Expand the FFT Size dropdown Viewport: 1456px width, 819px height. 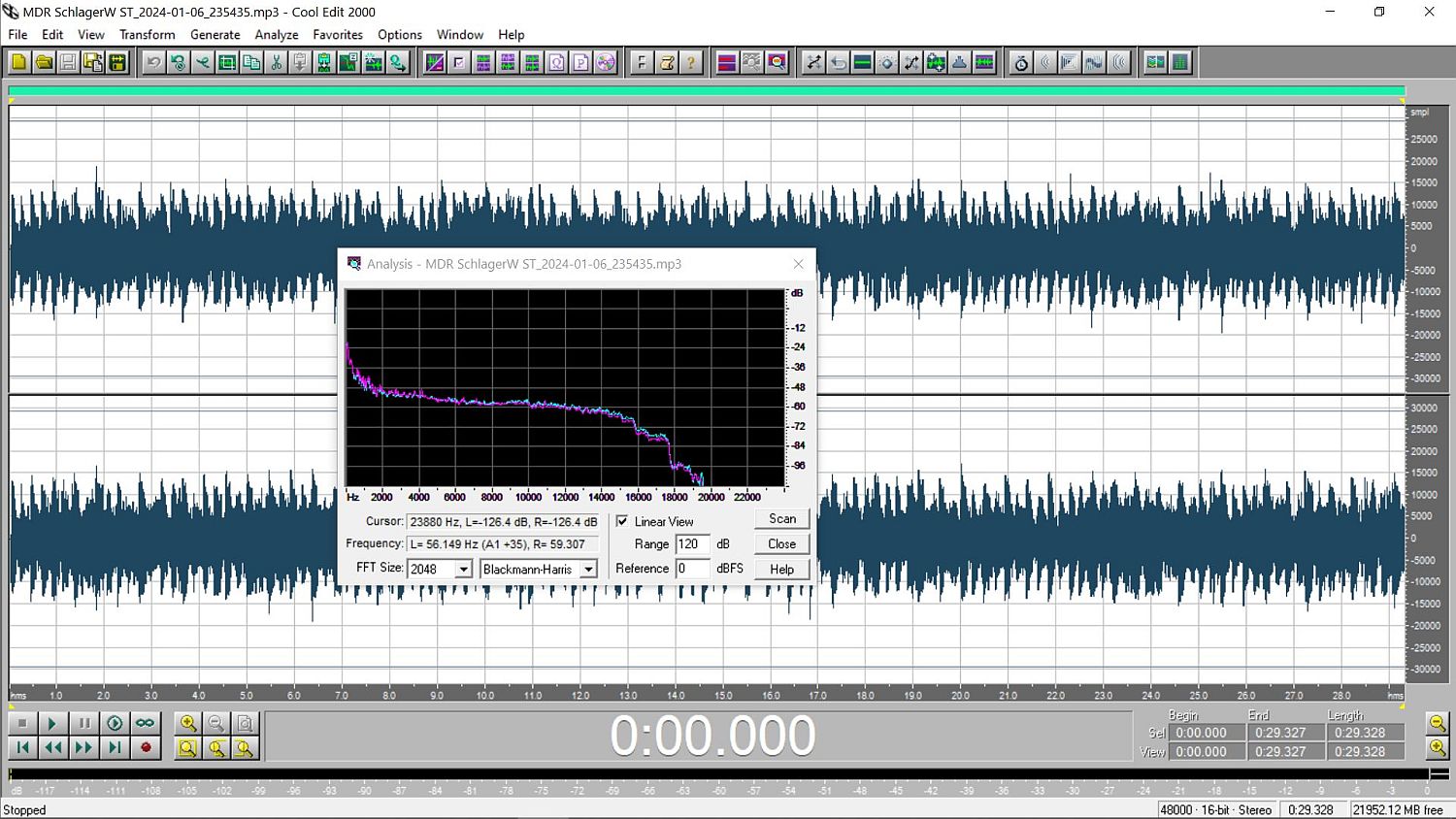coord(463,570)
